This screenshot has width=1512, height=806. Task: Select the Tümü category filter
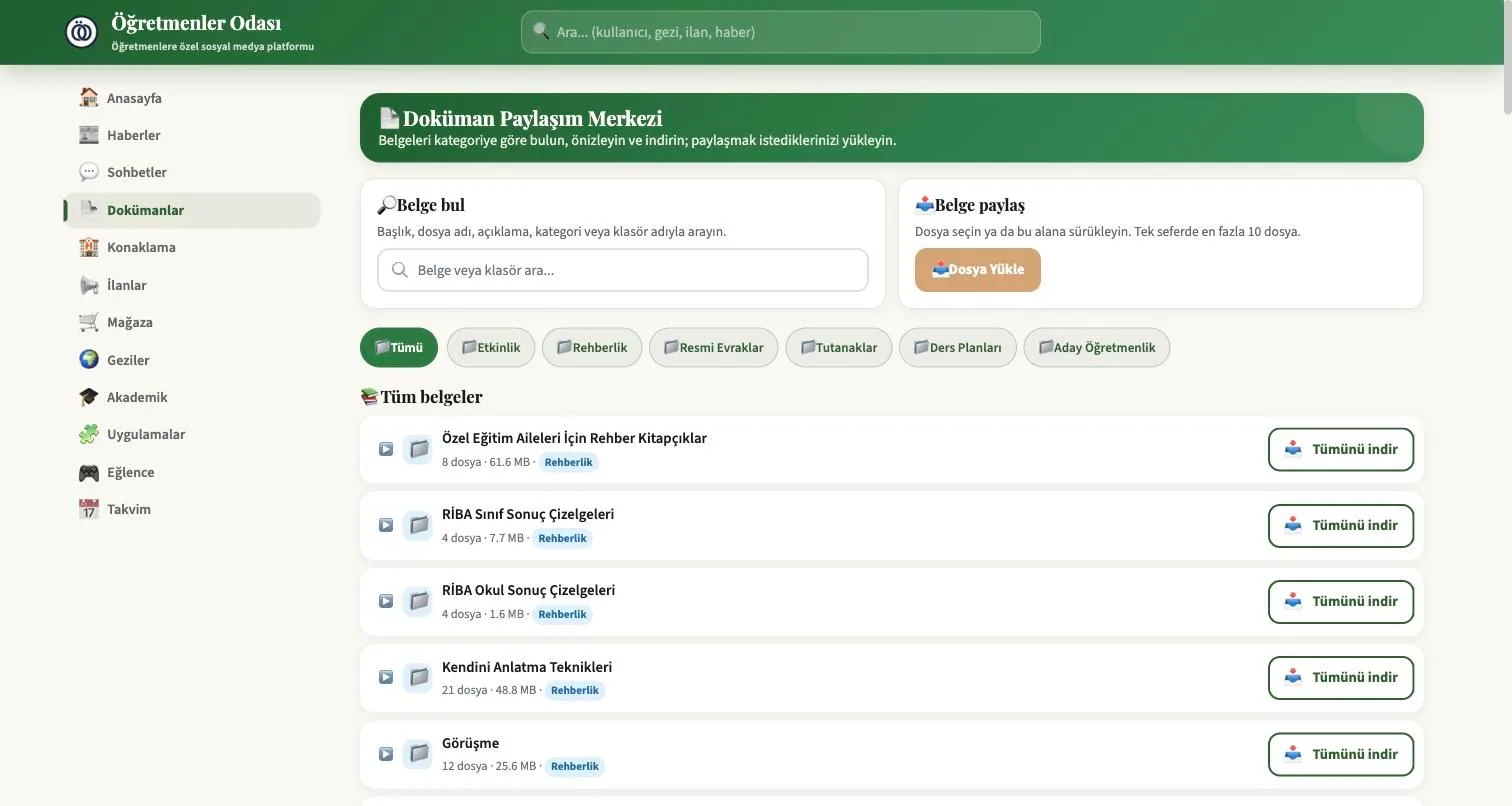[x=399, y=348]
